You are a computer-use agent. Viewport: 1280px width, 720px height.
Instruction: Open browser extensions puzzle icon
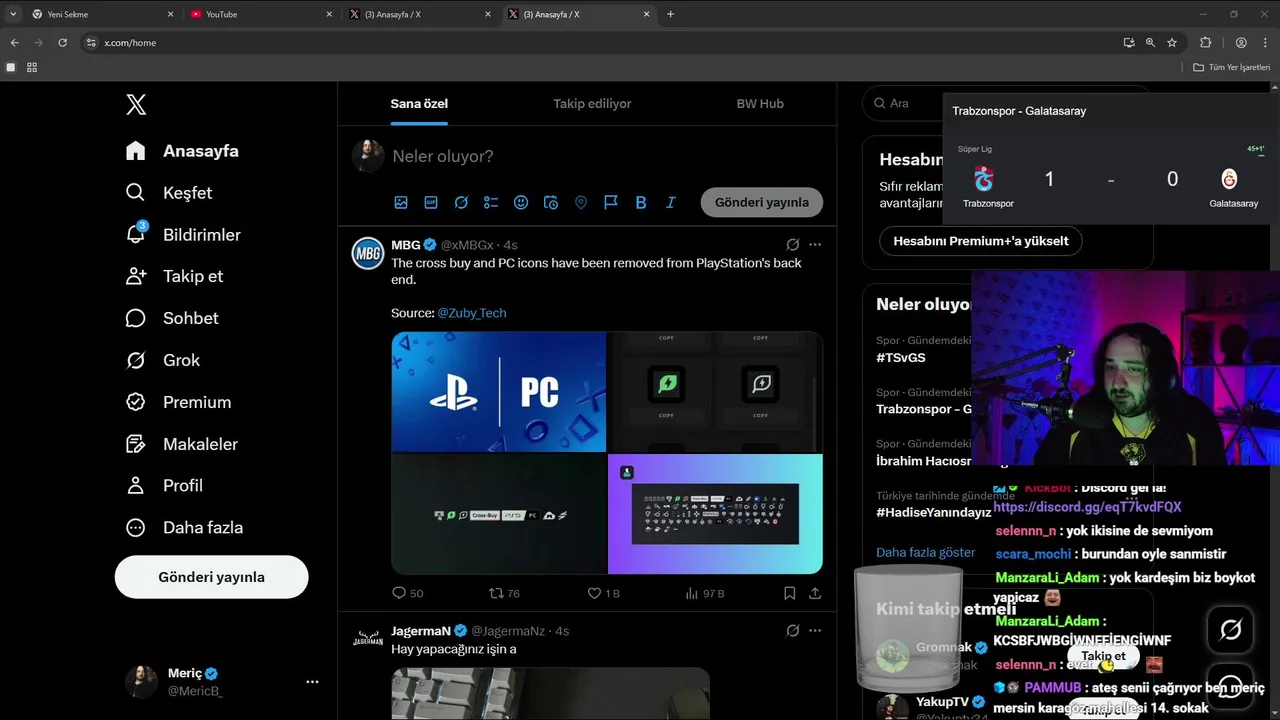[1205, 43]
